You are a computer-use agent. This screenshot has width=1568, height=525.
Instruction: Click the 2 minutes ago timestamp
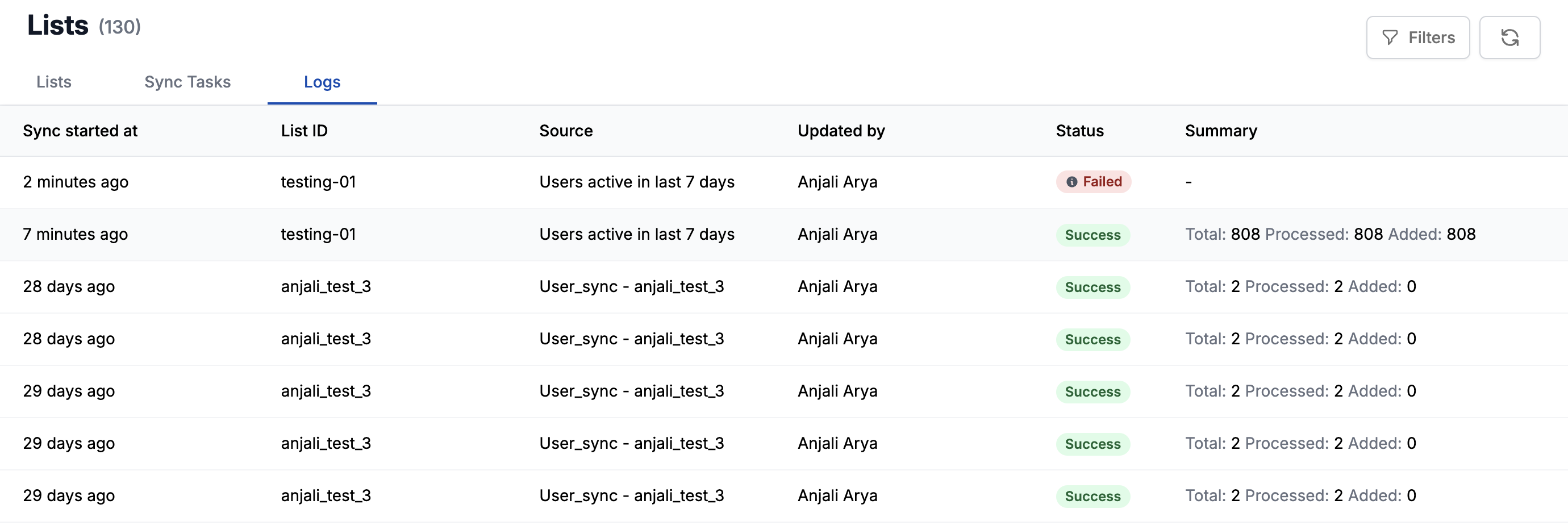76,182
